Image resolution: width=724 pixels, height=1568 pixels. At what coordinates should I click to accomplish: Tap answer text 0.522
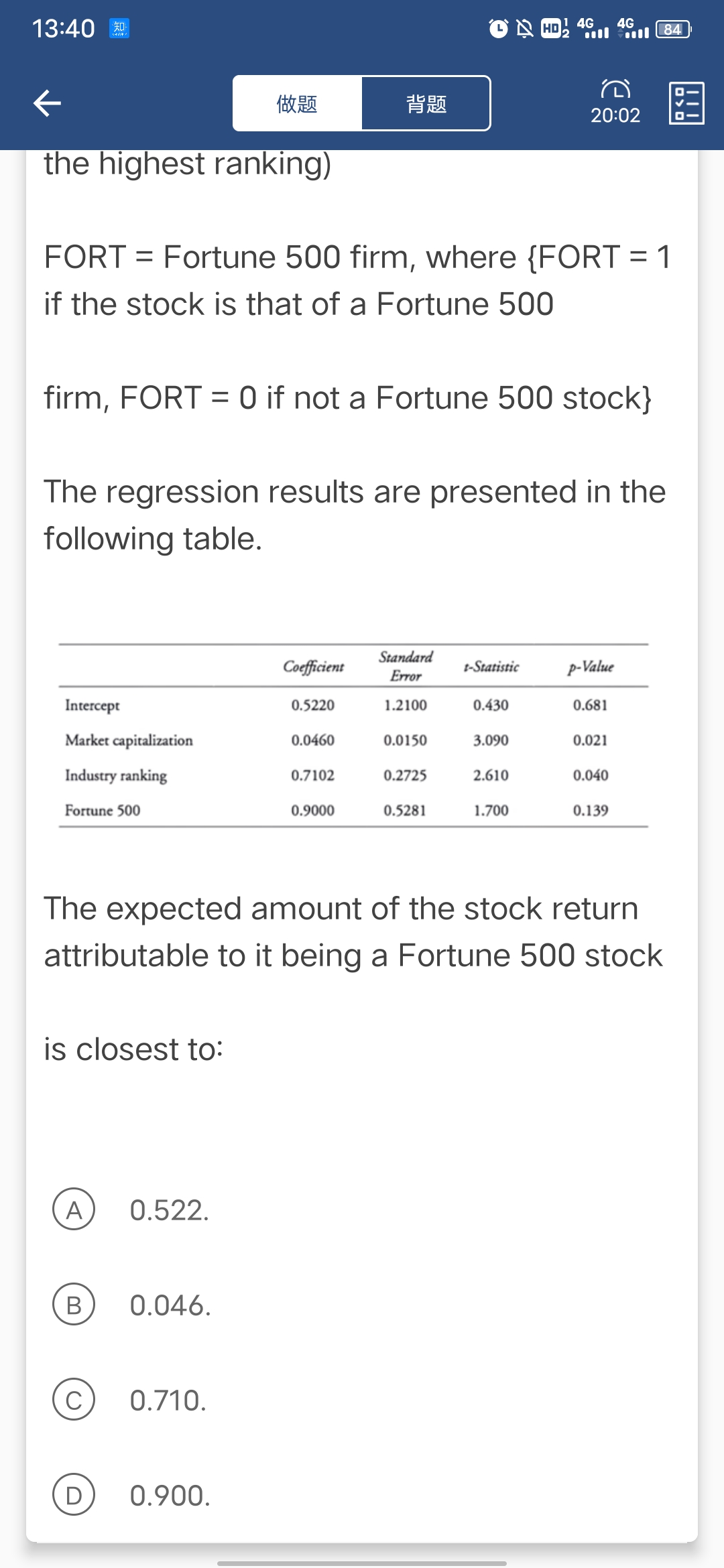point(170,1210)
